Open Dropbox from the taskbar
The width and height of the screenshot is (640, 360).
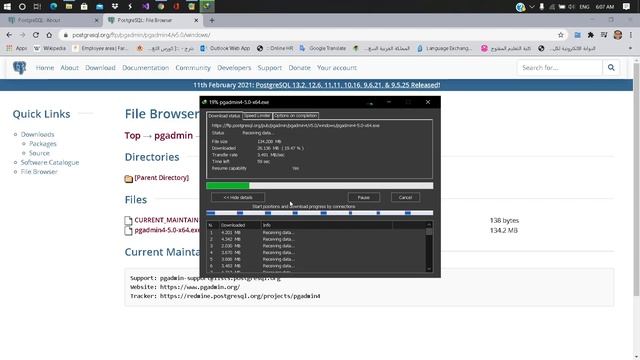click(x=115, y=7)
